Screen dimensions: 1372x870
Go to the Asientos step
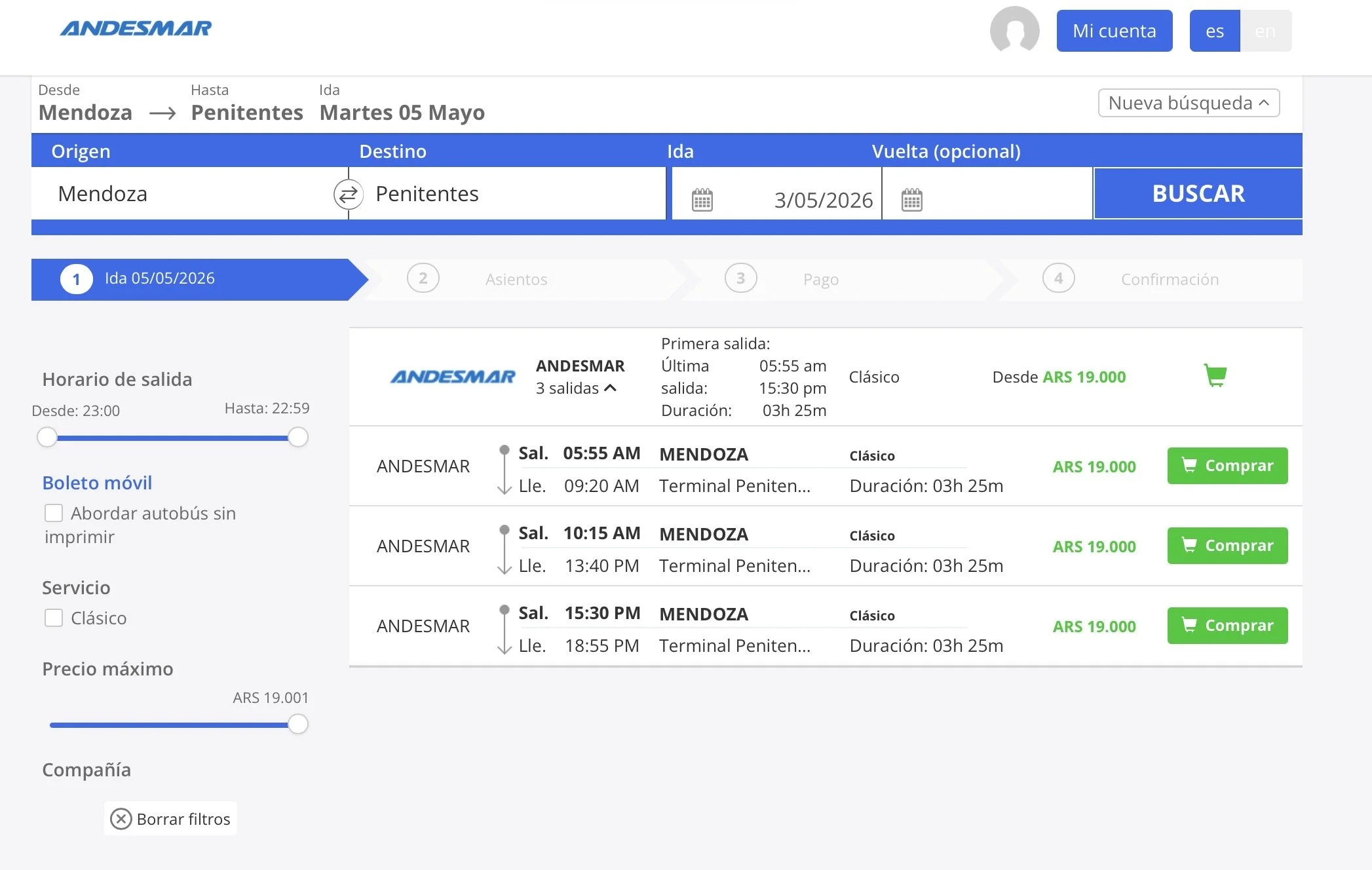(x=516, y=279)
